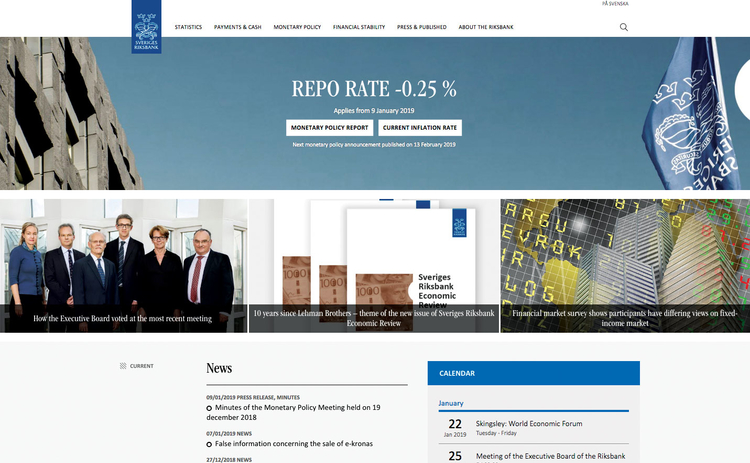Image resolution: width=750 pixels, height=463 pixels.
Task: Click the Current Inflation Rate button
Action: point(420,128)
